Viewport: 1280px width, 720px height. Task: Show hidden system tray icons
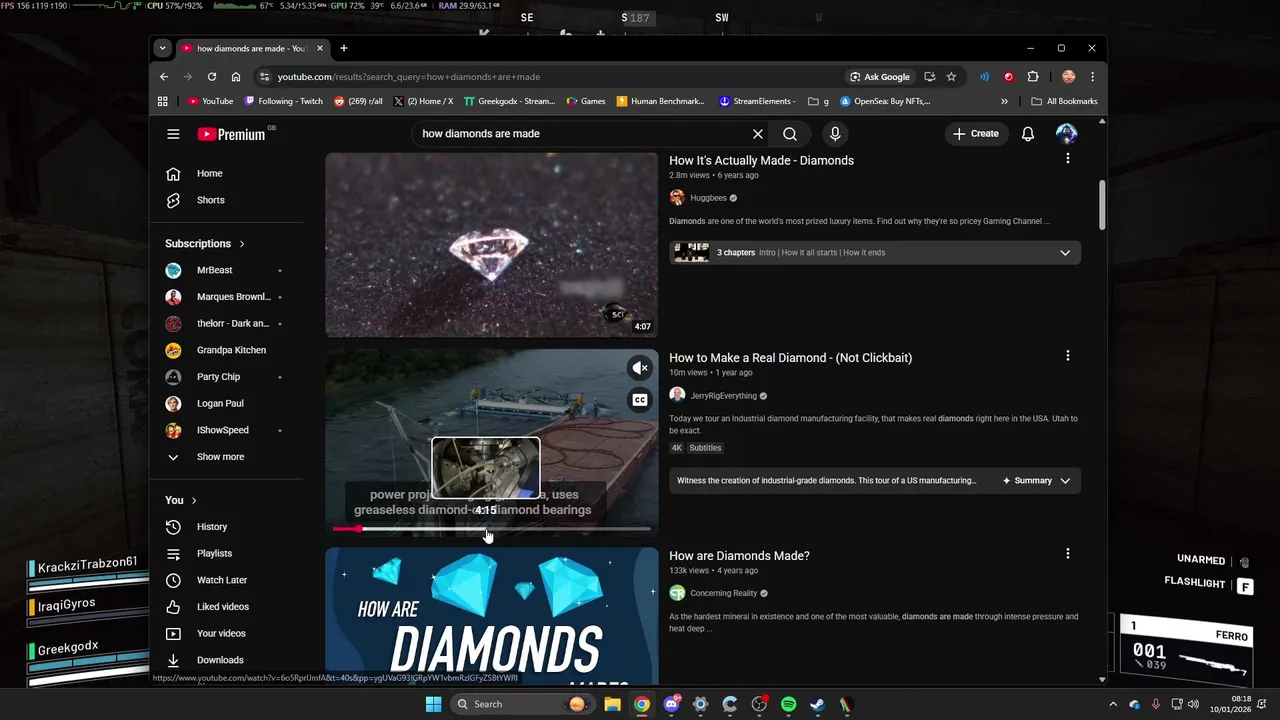[x=1115, y=704]
